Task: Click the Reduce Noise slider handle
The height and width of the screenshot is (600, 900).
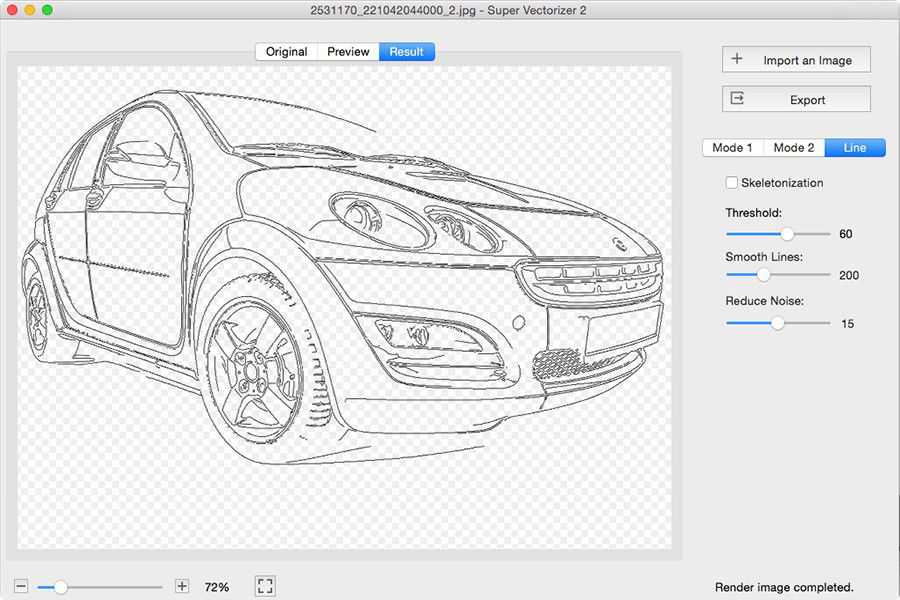Action: tap(778, 323)
